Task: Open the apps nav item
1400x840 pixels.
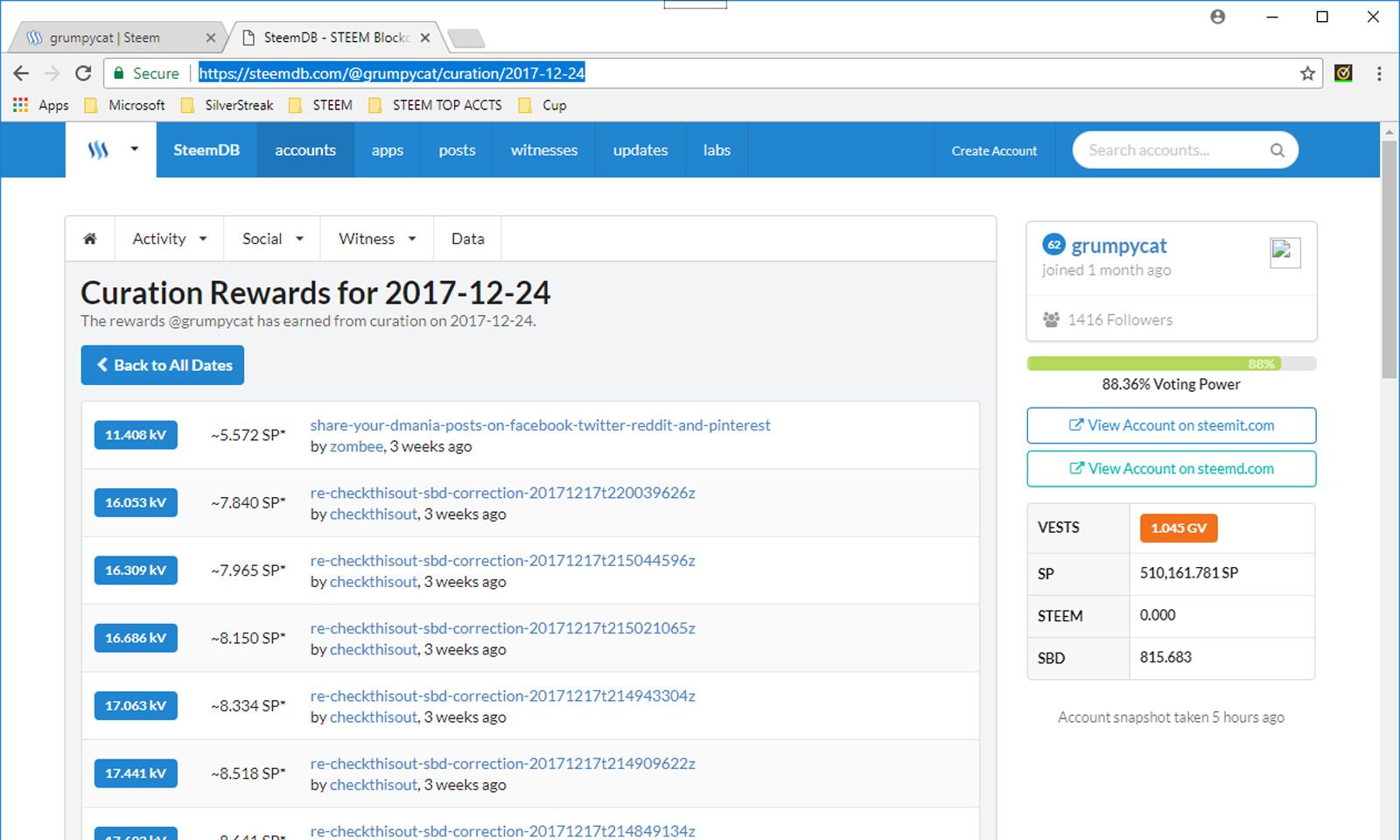Action: (x=388, y=150)
